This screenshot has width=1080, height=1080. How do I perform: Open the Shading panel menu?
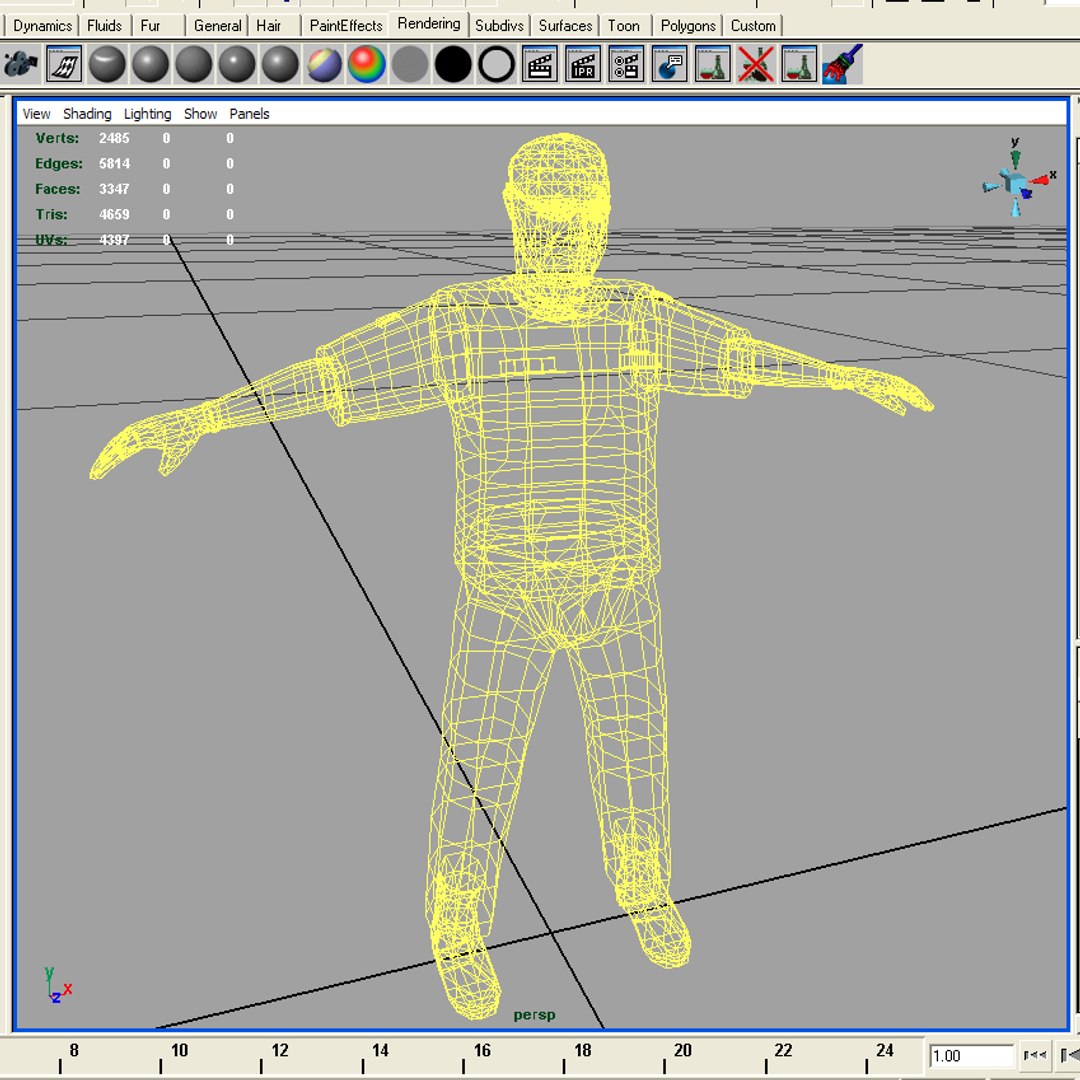pos(87,114)
